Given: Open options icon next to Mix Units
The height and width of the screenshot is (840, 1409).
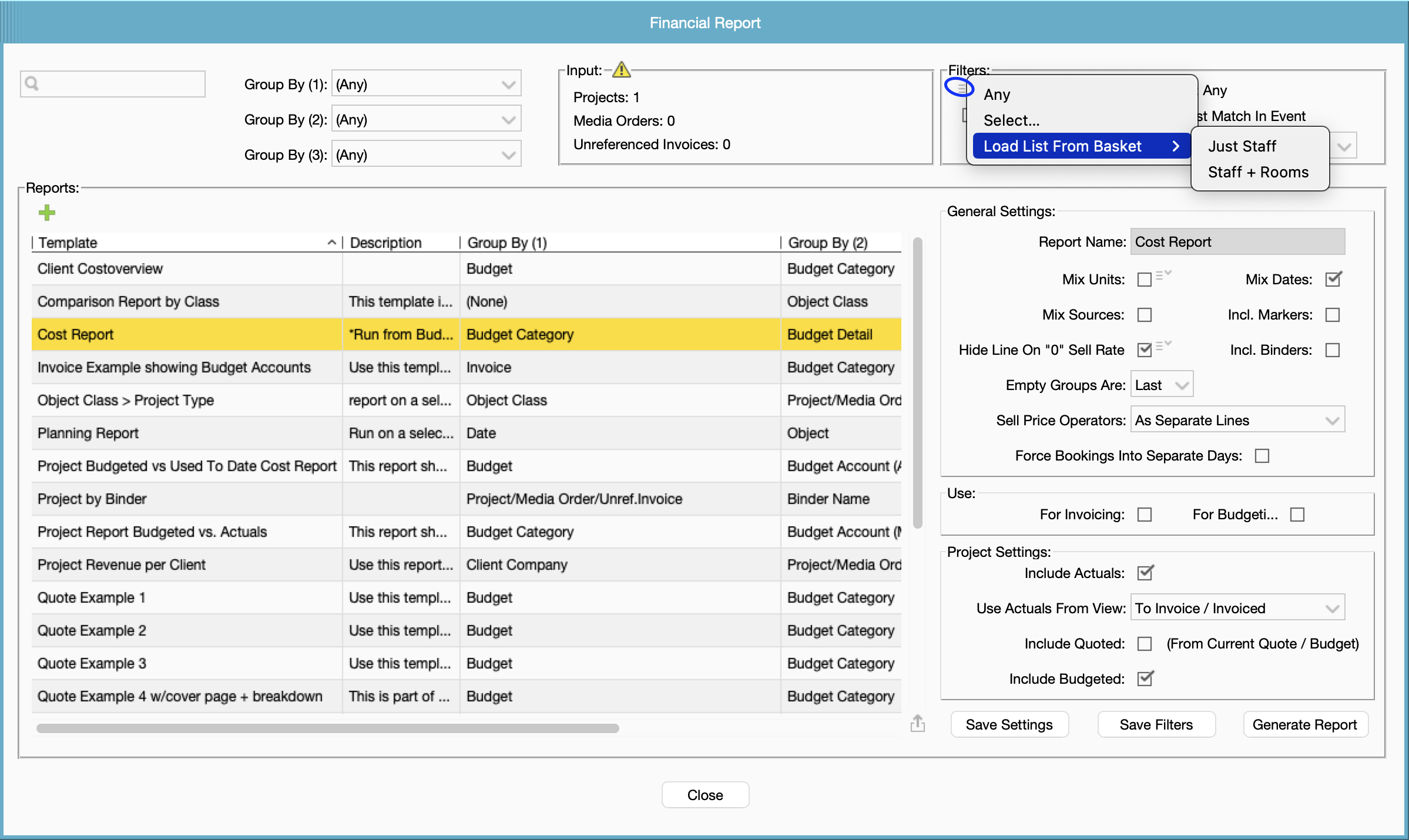Looking at the screenshot, I should 1163,275.
